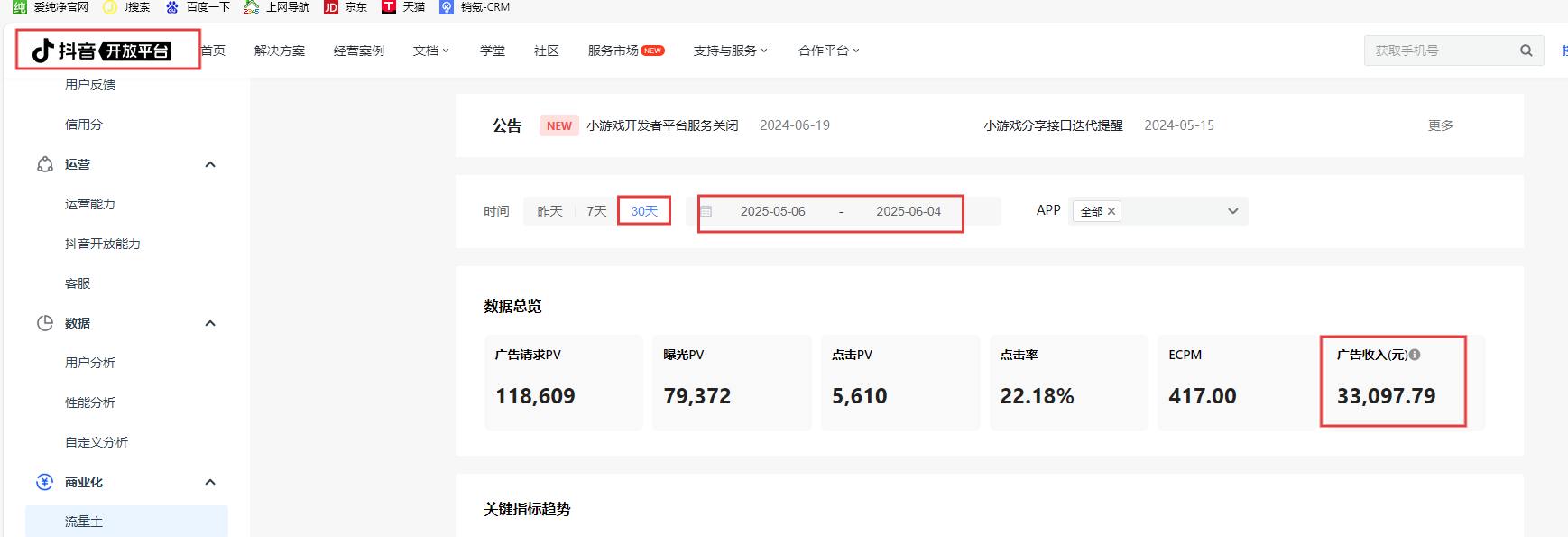
Task: Click the 运营 section icon in sidebar
Action: tap(45, 164)
